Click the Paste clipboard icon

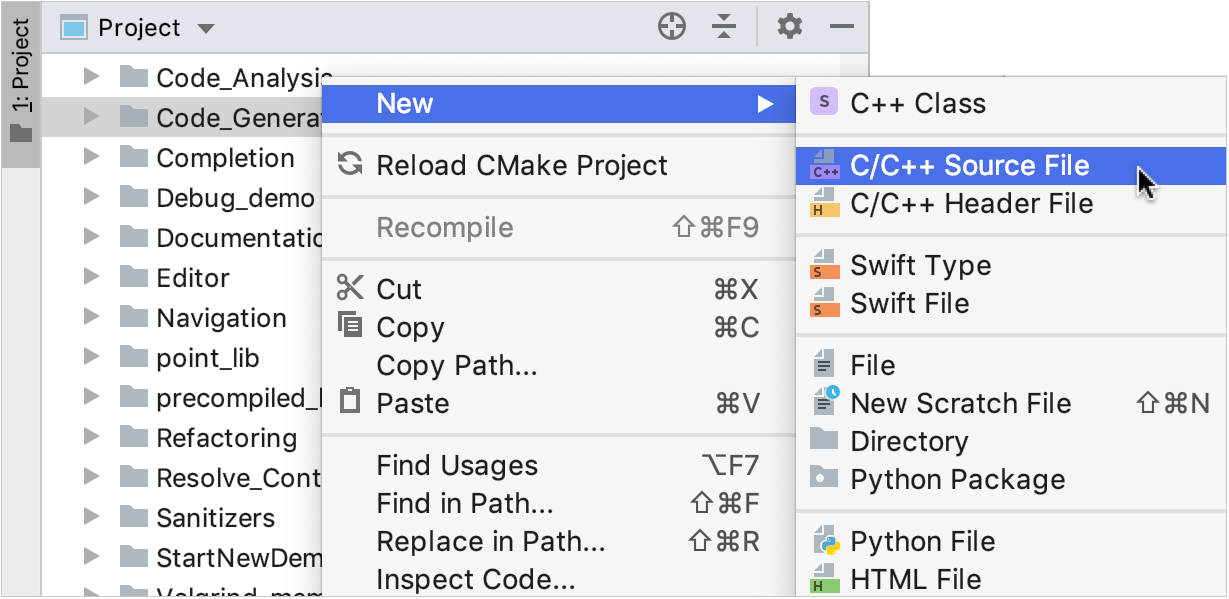tap(349, 402)
